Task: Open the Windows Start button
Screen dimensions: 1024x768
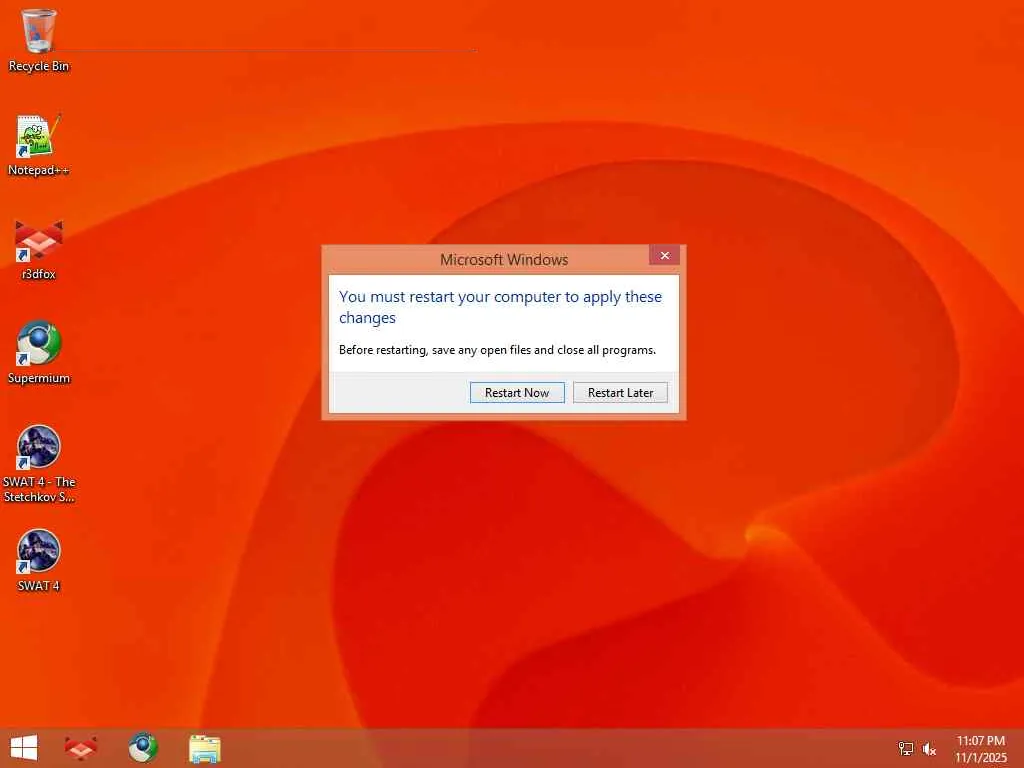Action: [24, 748]
